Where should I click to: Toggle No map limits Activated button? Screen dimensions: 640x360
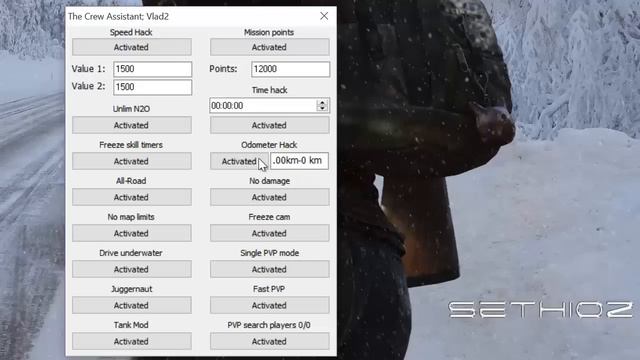tap(132, 233)
